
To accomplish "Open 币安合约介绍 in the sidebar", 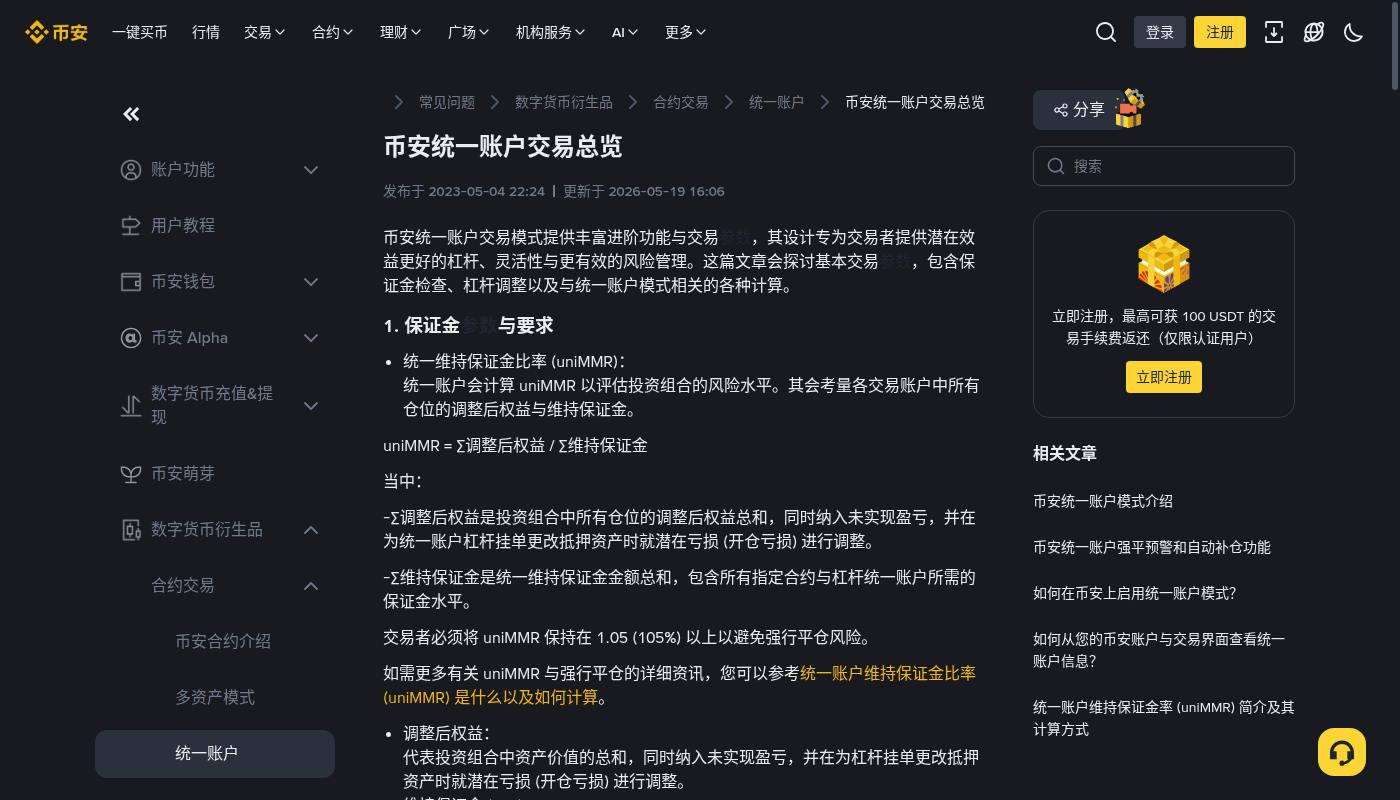I will pos(223,641).
